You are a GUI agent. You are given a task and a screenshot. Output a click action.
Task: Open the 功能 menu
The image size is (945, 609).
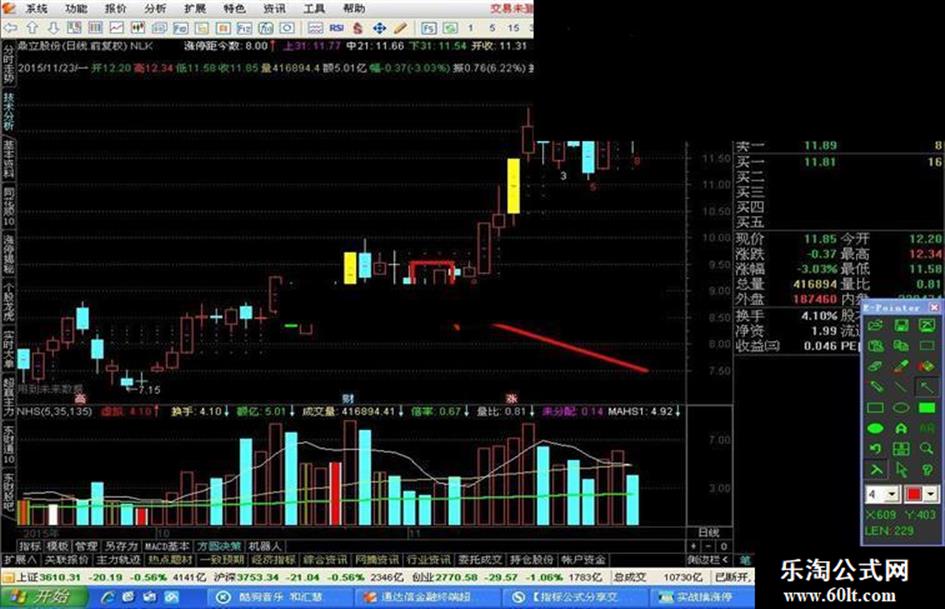point(75,8)
